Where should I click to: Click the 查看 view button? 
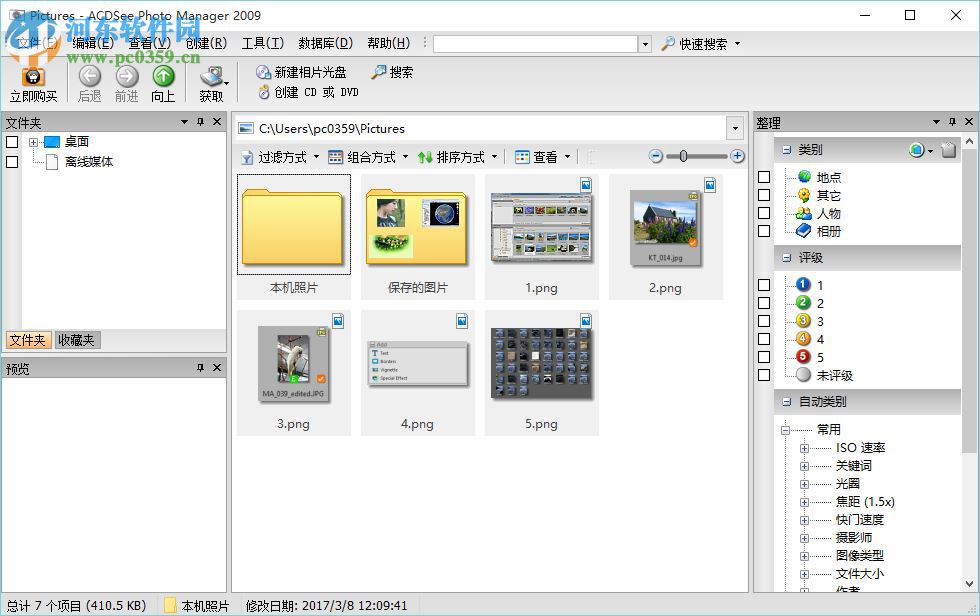540,156
